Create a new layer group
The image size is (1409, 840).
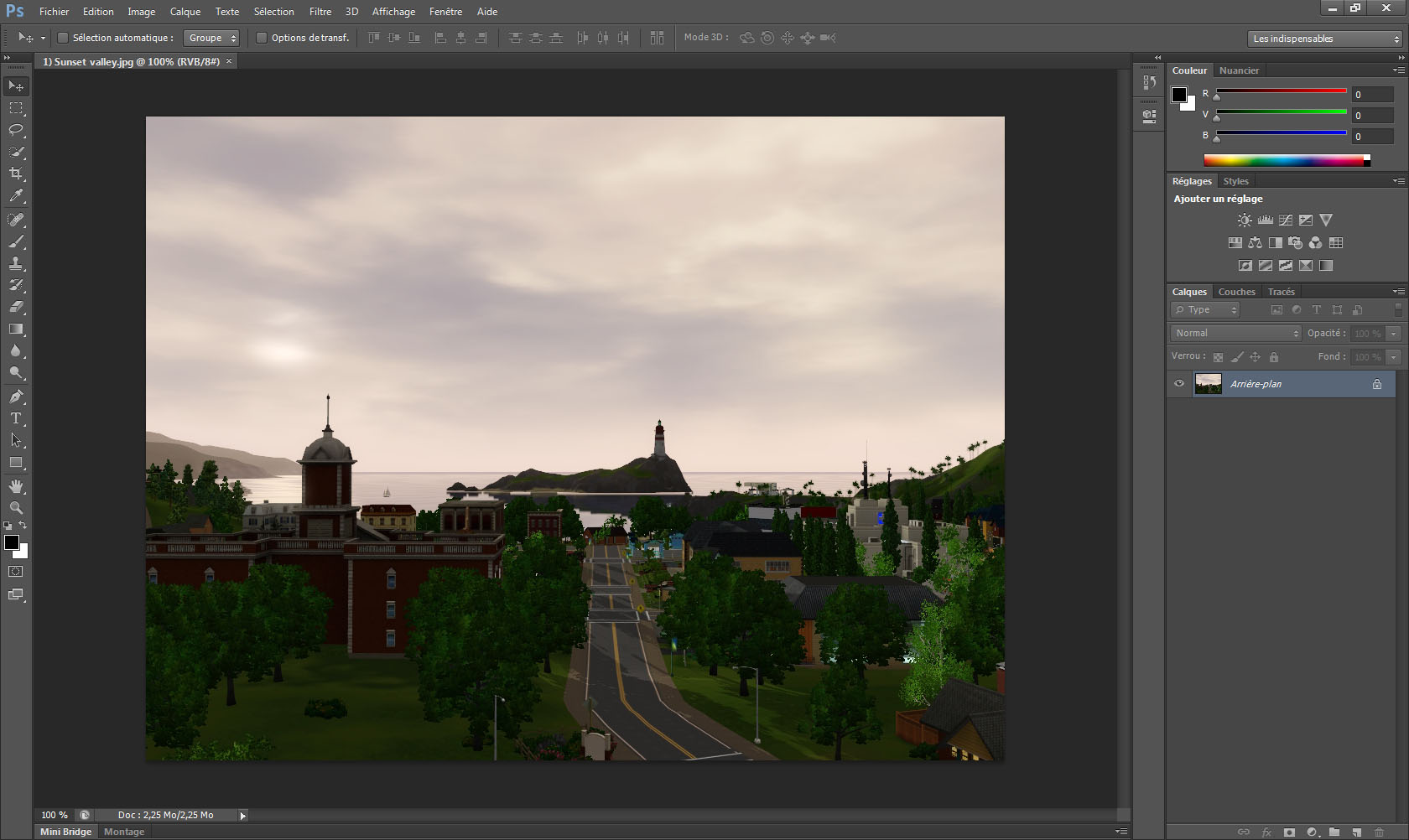[x=1334, y=832]
